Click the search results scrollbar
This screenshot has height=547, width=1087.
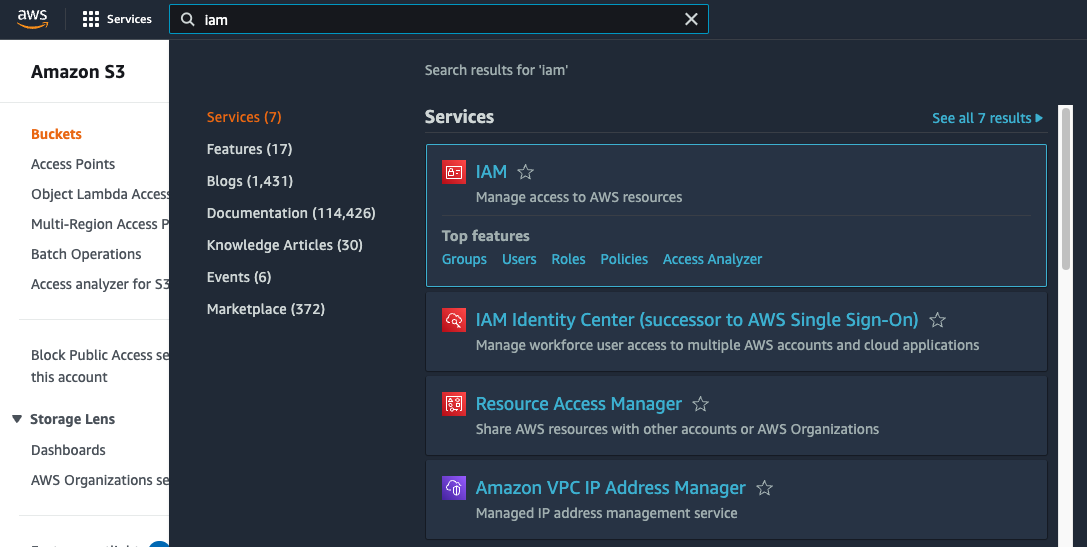[1066, 189]
